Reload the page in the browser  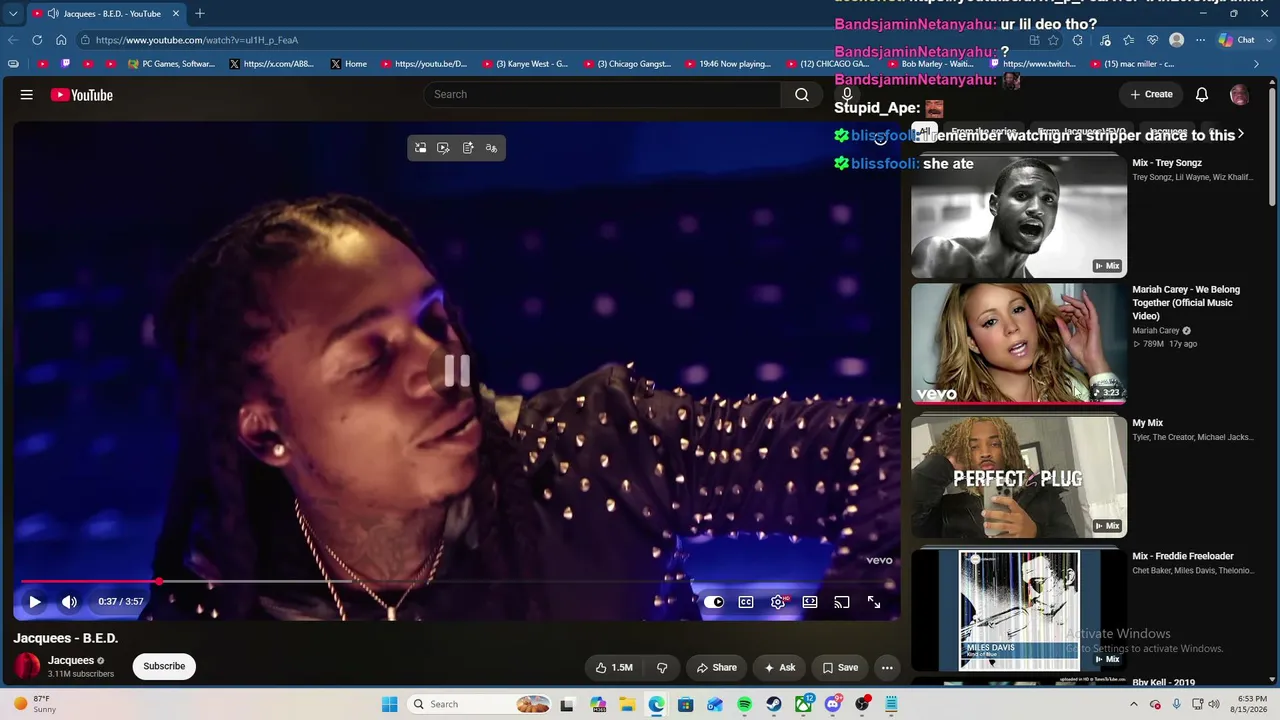pos(37,40)
